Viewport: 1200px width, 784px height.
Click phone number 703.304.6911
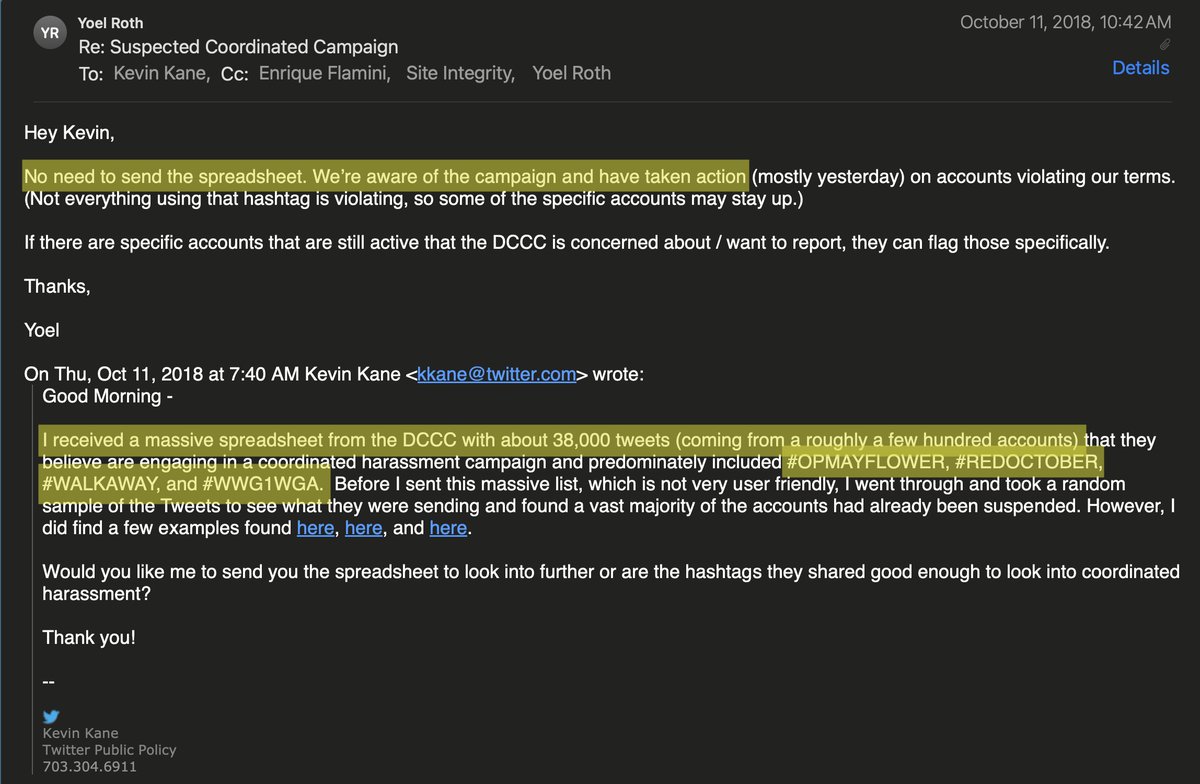pos(89,767)
